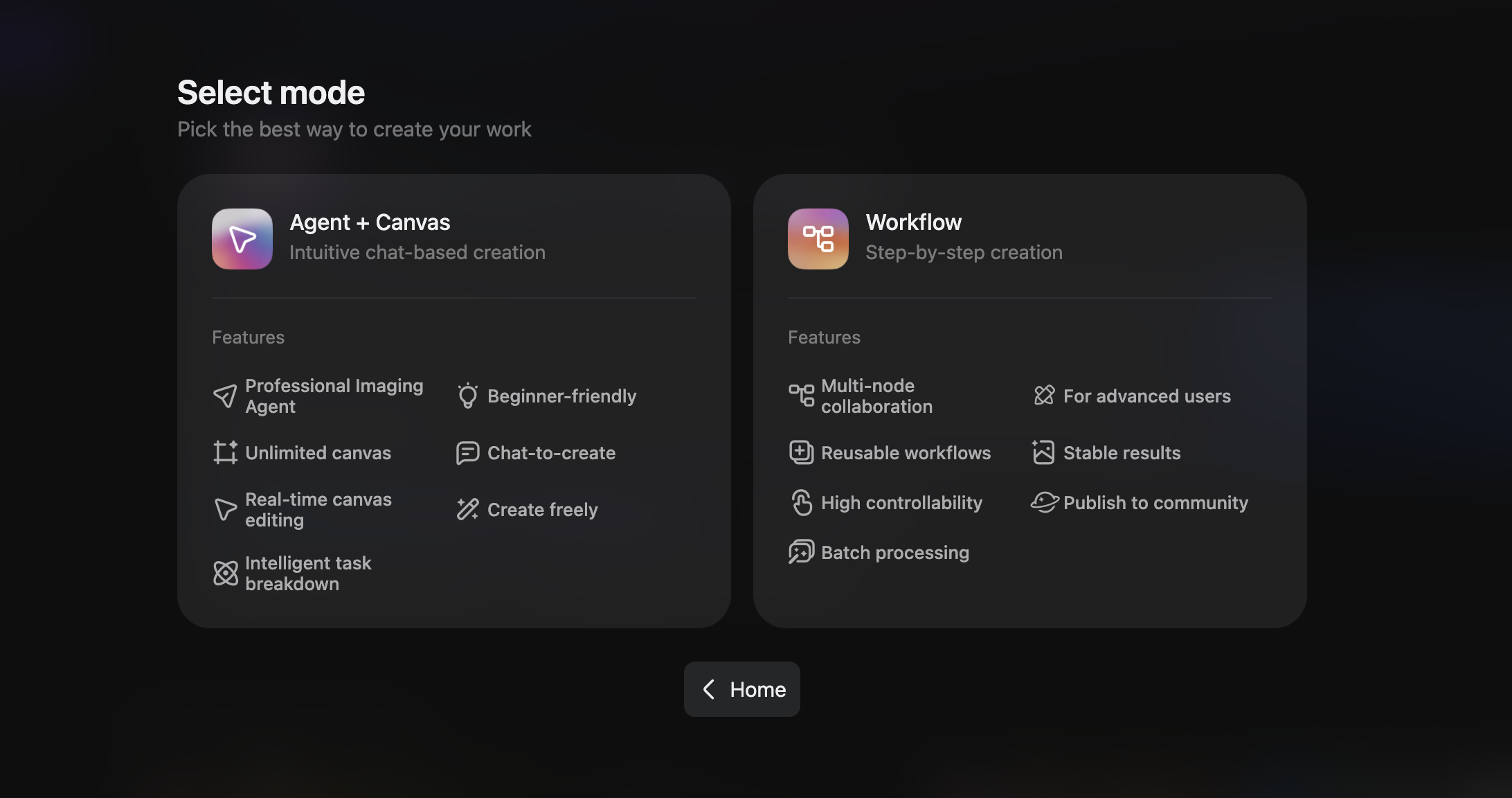
Task: Click the For advanced users label
Action: (x=1147, y=396)
